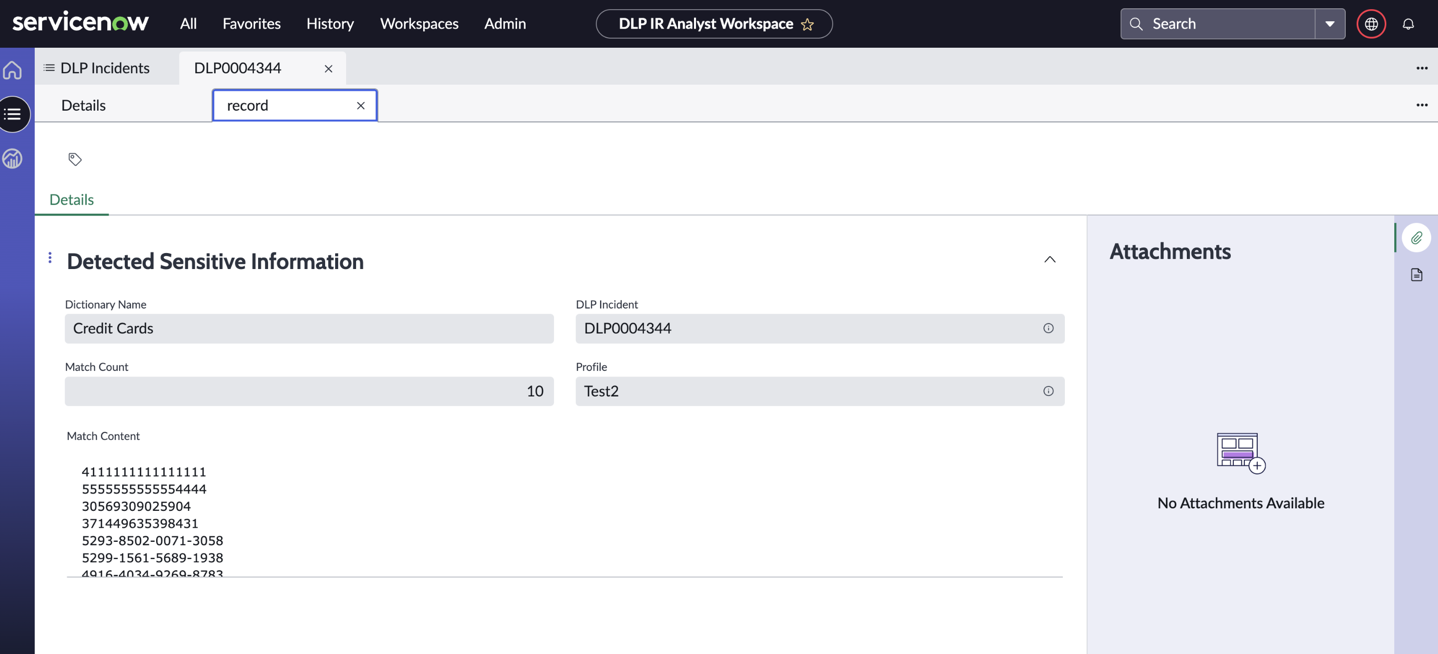This screenshot has width=1438, height=654.
Task: Open the section vertical dots menu
Action: tap(50, 258)
